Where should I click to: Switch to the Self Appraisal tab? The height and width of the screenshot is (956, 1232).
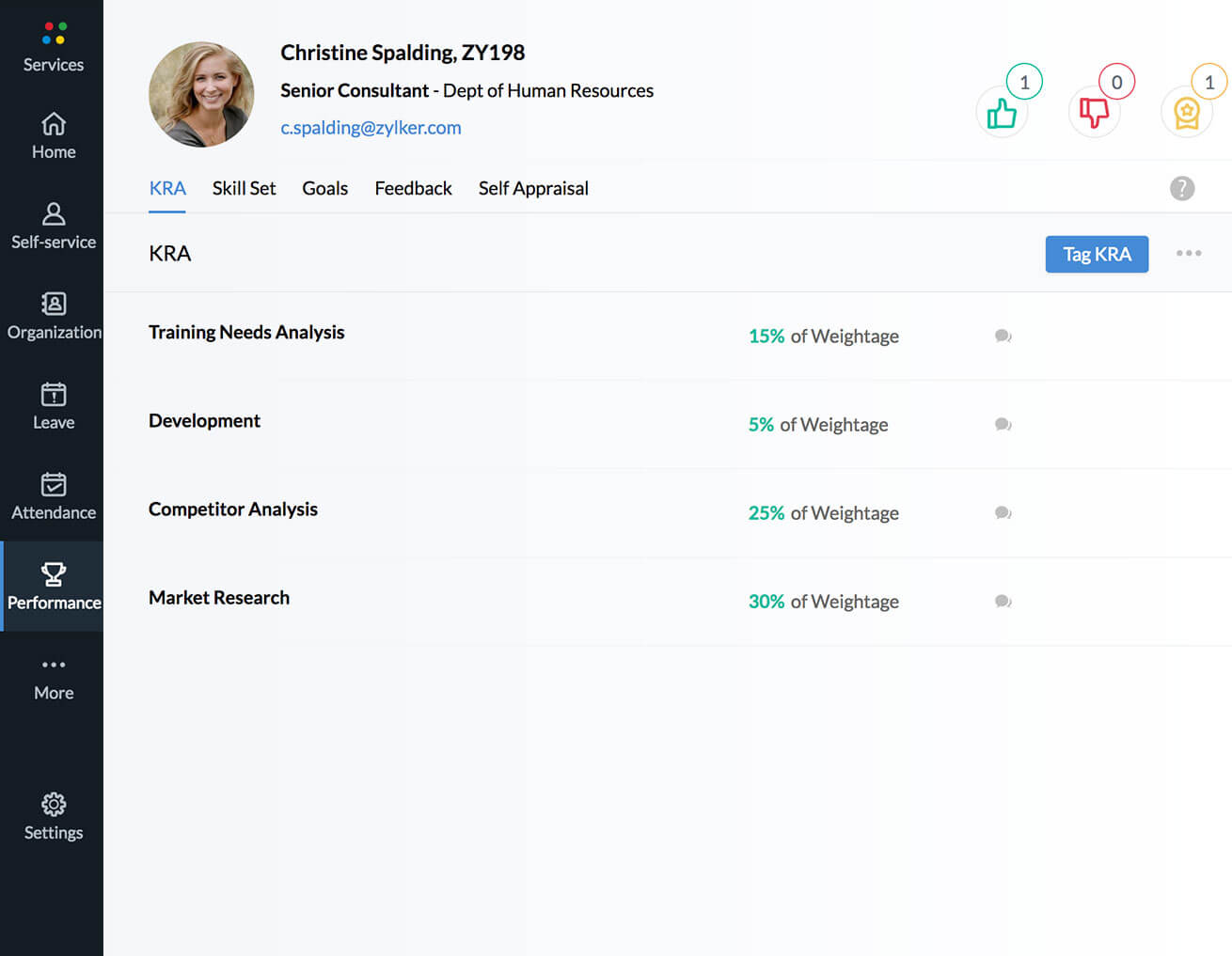[533, 188]
